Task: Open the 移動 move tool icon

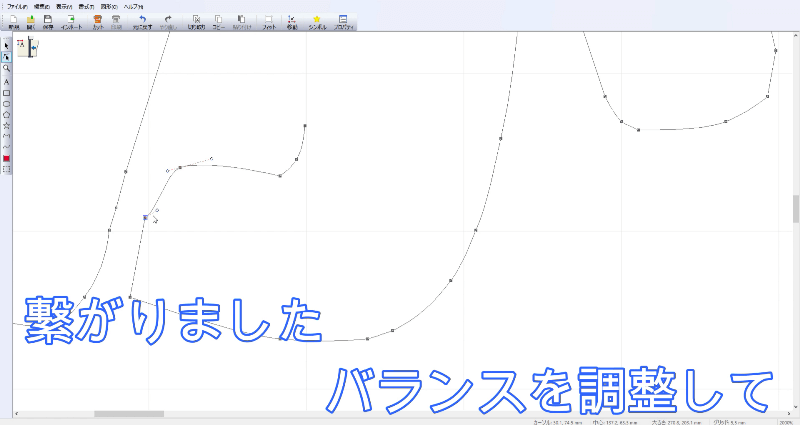Action: pos(292,22)
